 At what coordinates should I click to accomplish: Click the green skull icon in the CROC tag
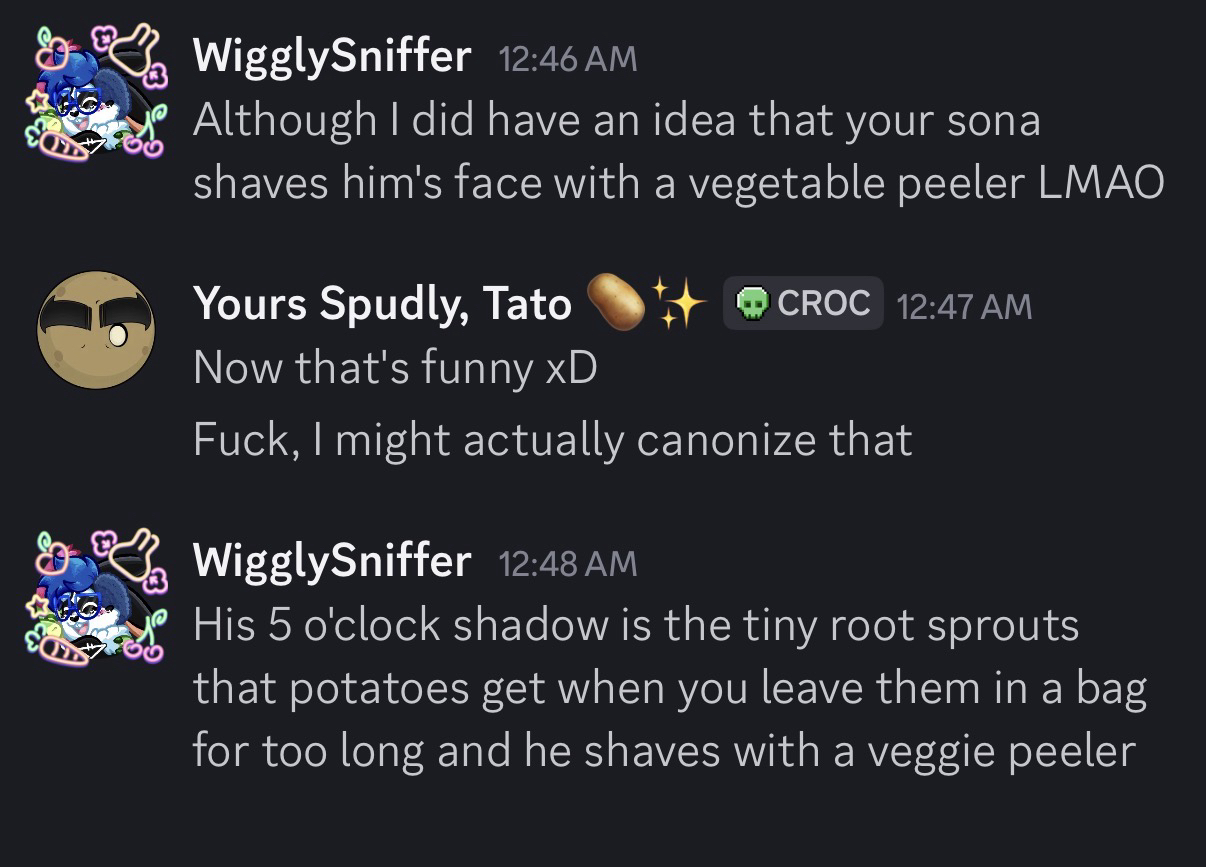[752, 303]
